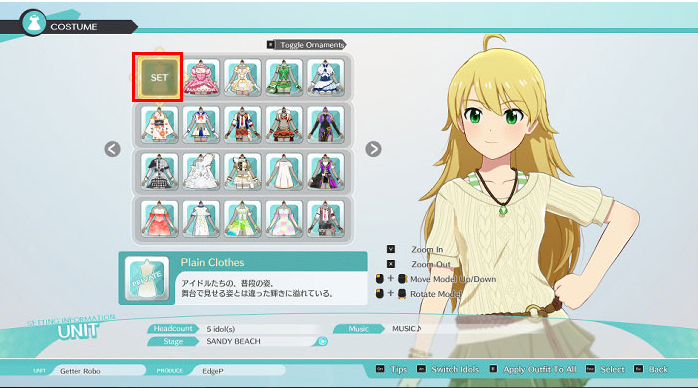The width and height of the screenshot is (698, 388).
Task: Pick the long black and purple dress
Action: point(325,125)
